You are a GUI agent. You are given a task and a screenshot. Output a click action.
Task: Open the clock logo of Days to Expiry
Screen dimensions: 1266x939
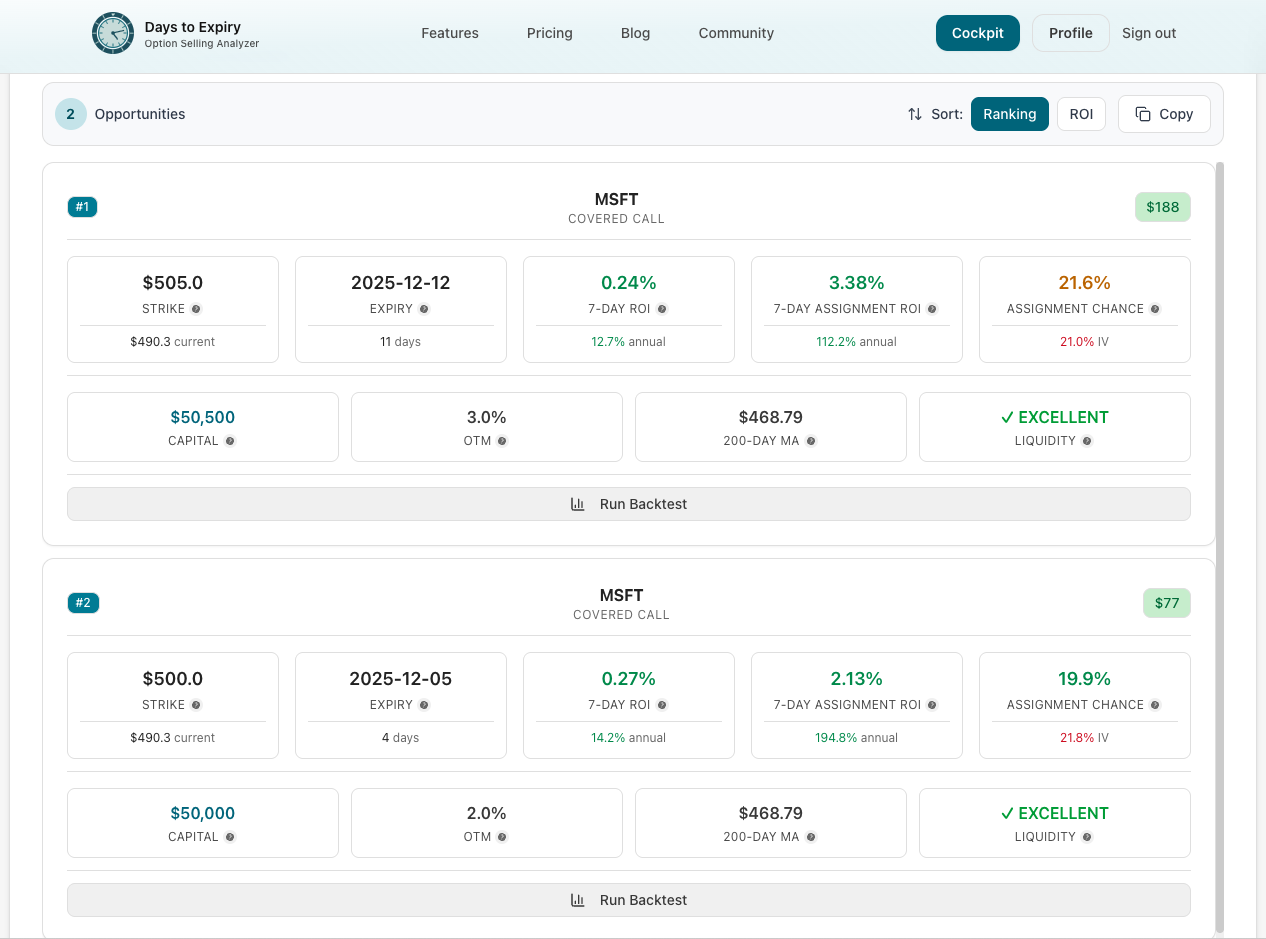pos(112,33)
